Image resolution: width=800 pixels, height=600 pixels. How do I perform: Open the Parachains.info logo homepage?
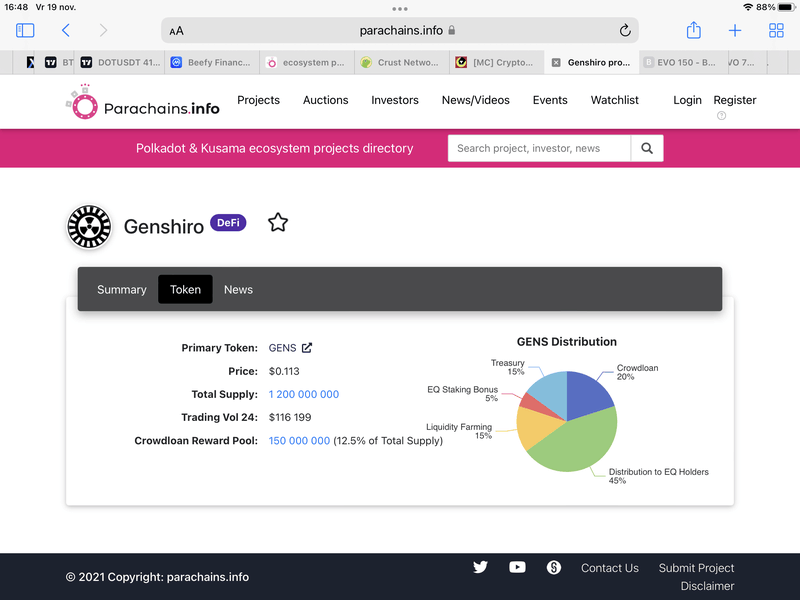(142, 102)
